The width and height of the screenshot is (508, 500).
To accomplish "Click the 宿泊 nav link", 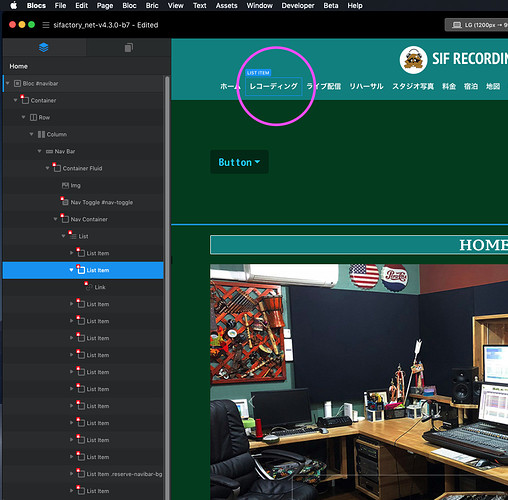I will pos(471,86).
